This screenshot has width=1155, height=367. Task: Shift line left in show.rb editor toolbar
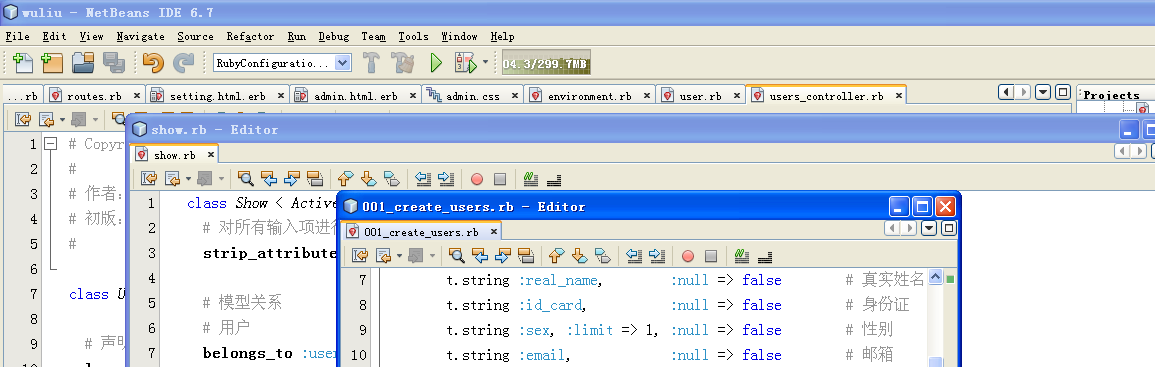point(422,178)
